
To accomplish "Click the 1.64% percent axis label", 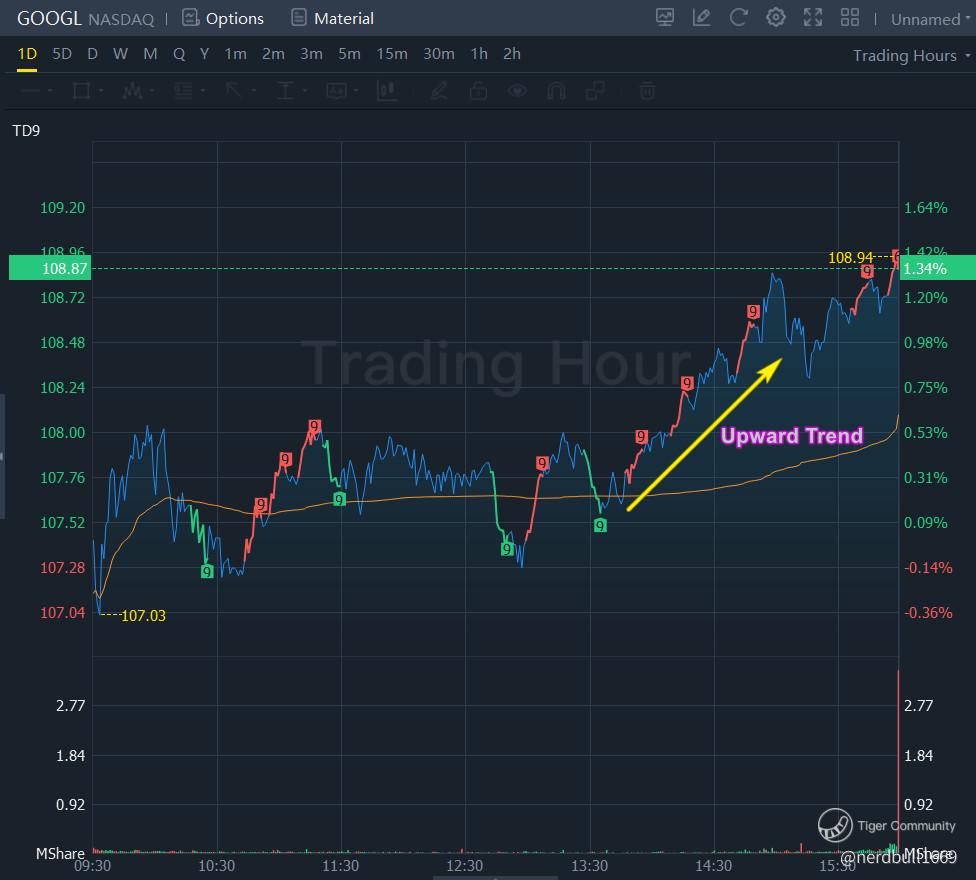I will 926,208.
